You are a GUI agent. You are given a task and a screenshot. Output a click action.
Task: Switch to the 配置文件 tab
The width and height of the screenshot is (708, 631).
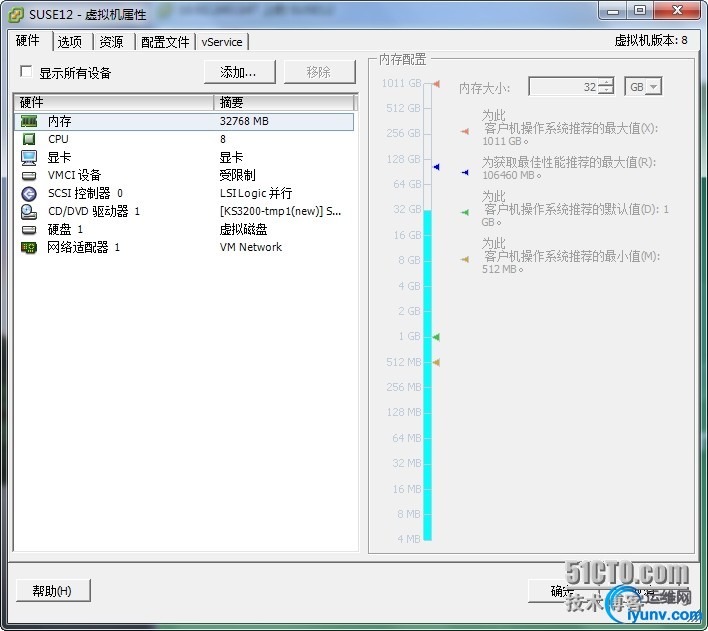pyautogui.click(x=165, y=42)
